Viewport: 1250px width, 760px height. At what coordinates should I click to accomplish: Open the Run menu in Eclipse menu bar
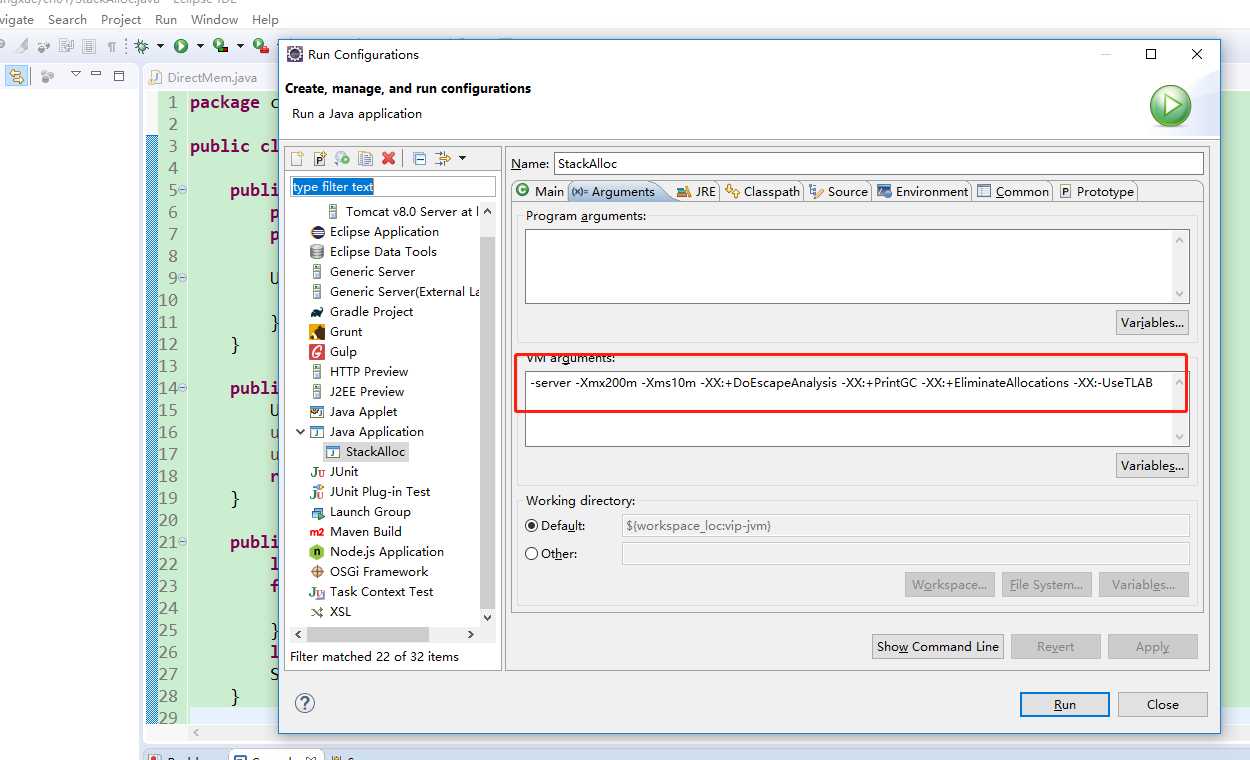pyautogui.click(x=166, y=19)
